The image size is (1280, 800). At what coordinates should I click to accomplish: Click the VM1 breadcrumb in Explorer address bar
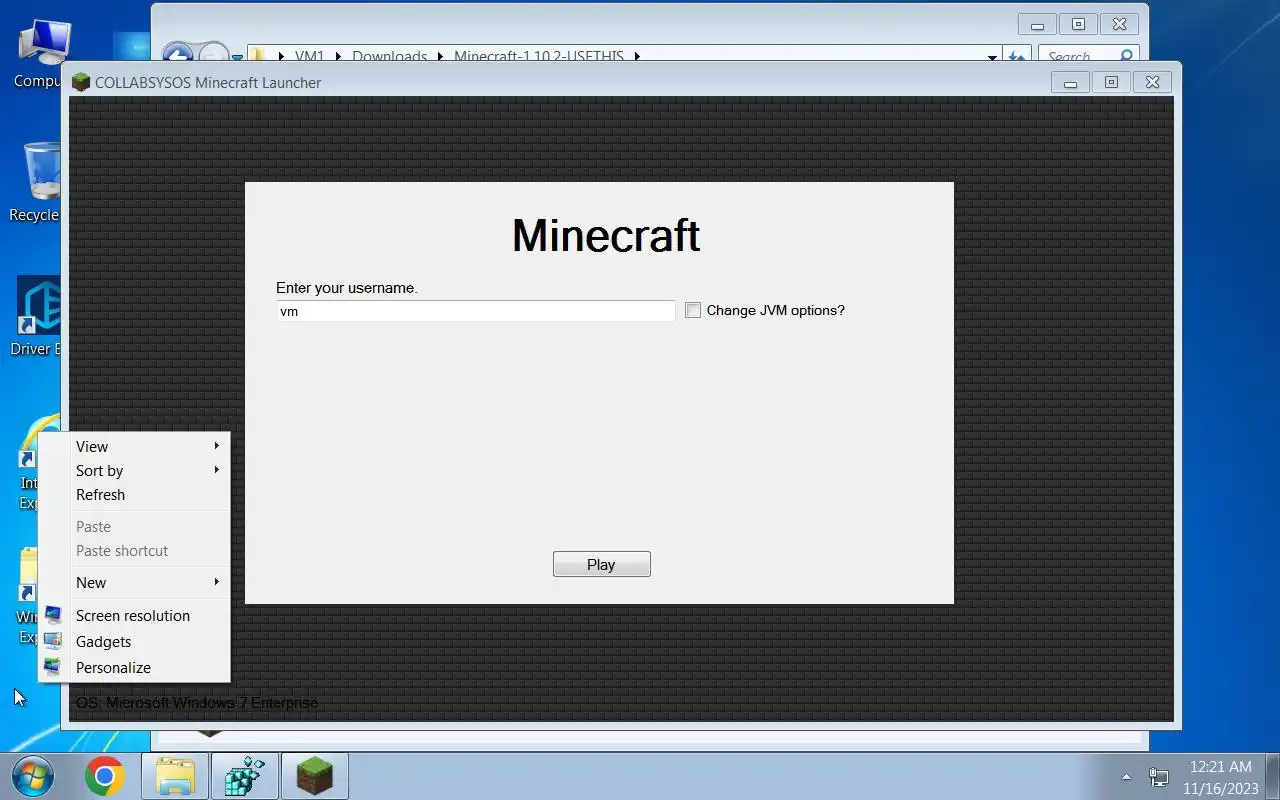pos(309,56)
